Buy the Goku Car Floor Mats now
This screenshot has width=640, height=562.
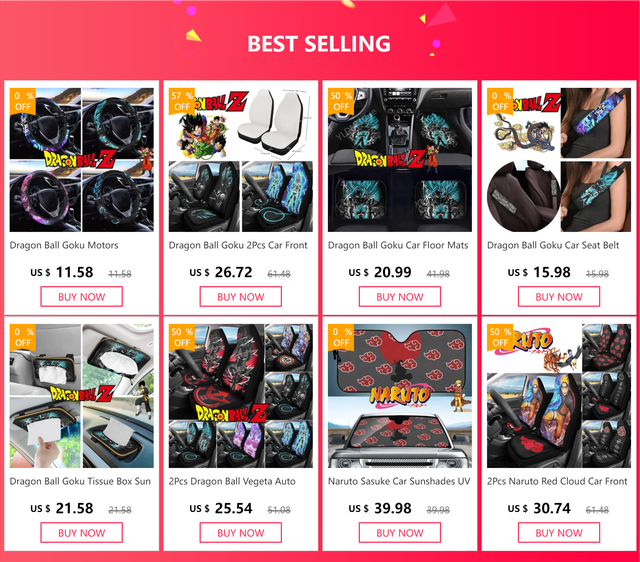point(400,297)
